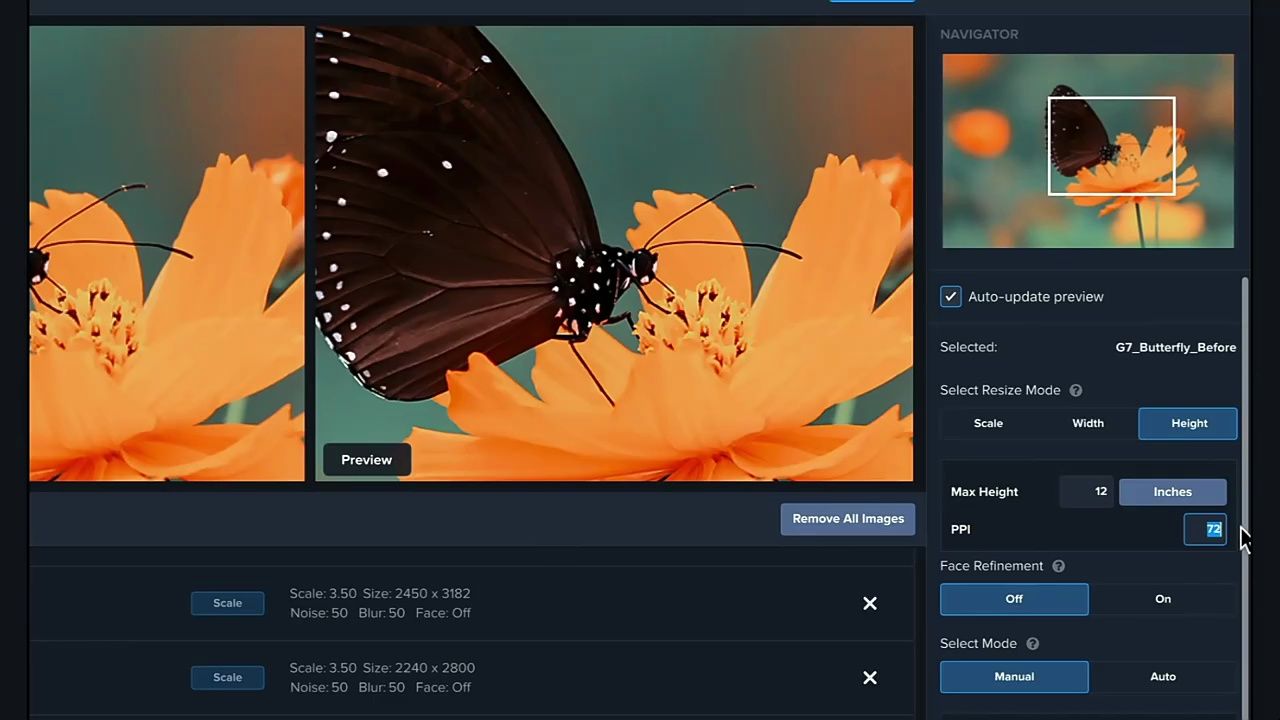This screenshot has height=720, width=1280.
Task: Remove first queued image with X
Action: click(x=870, y=603)
